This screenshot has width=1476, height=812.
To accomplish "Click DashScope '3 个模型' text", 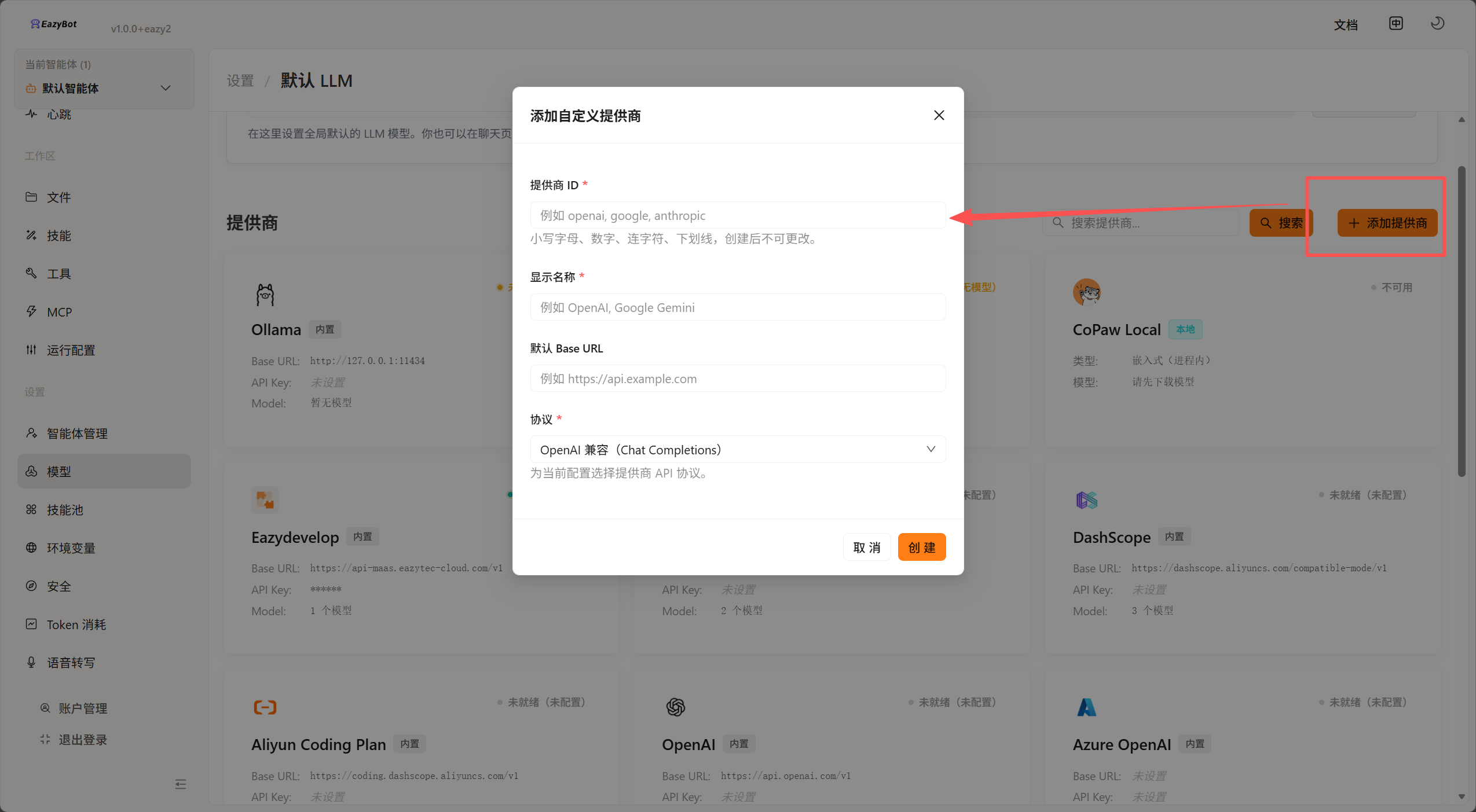I will (1152, 611).
